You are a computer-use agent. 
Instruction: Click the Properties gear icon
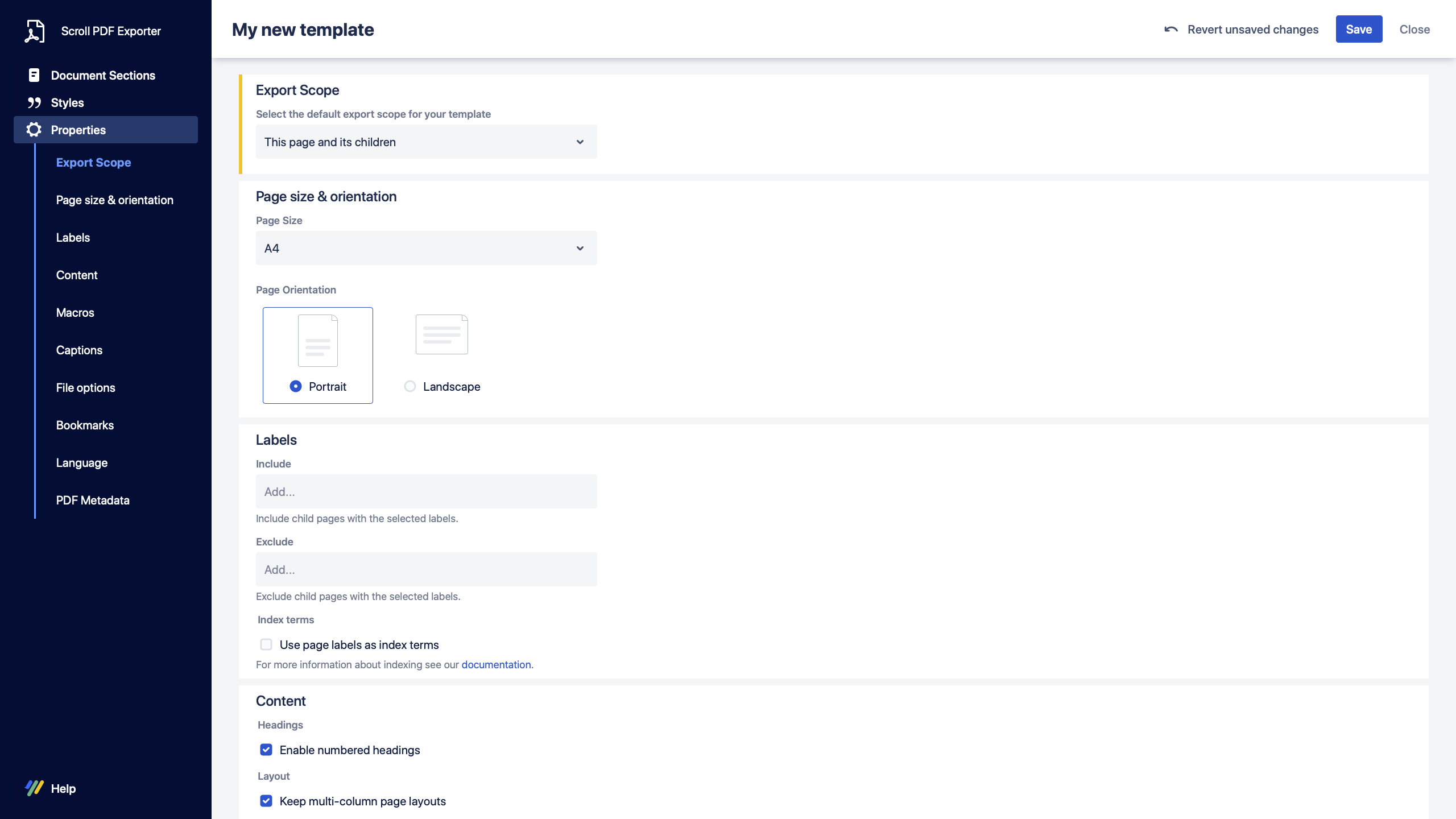point(34,130)
